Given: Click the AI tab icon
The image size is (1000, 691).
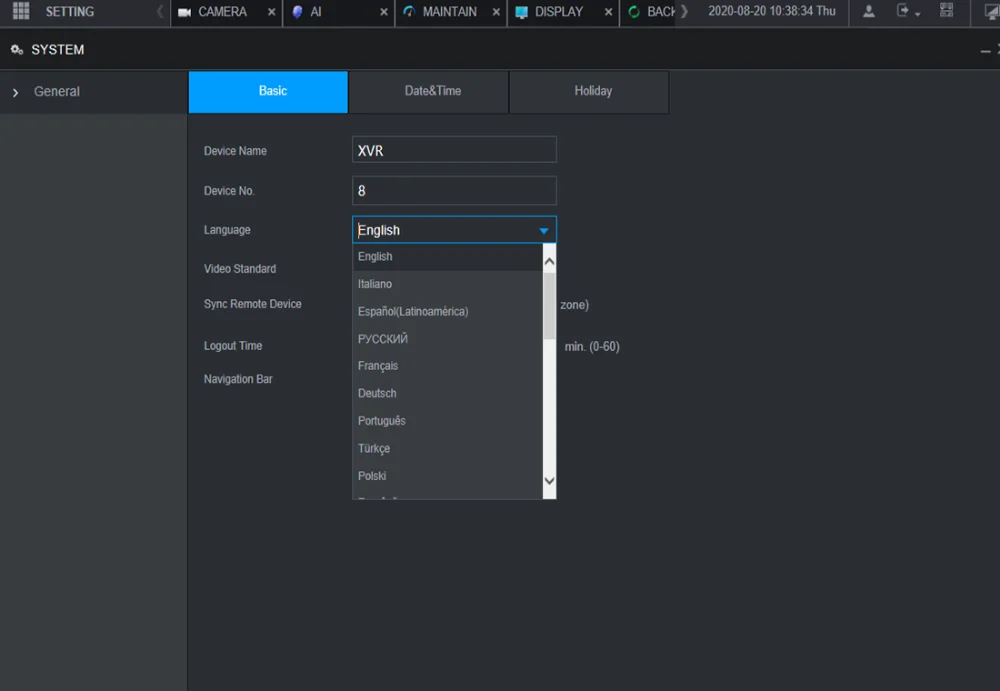Looking at the screenshot, I should click(x=297, y=11).
